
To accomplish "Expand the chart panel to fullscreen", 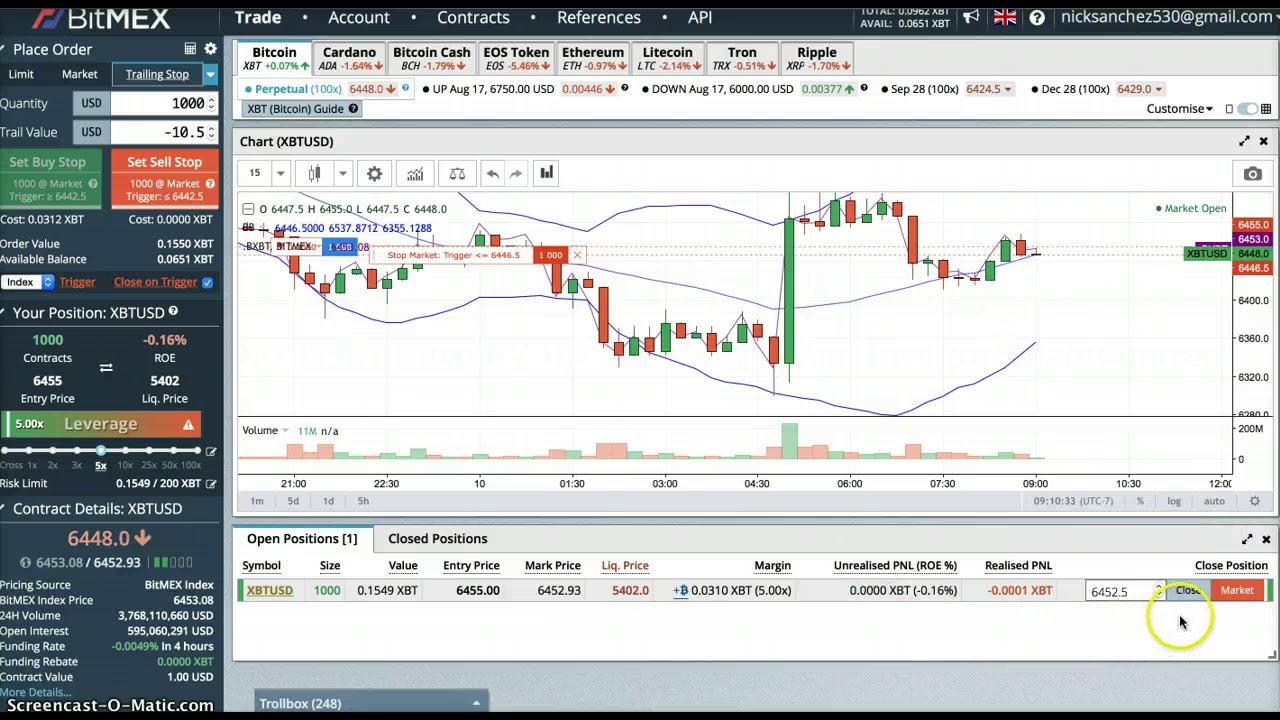I will pyautogui.click(x=1244, y=141).
